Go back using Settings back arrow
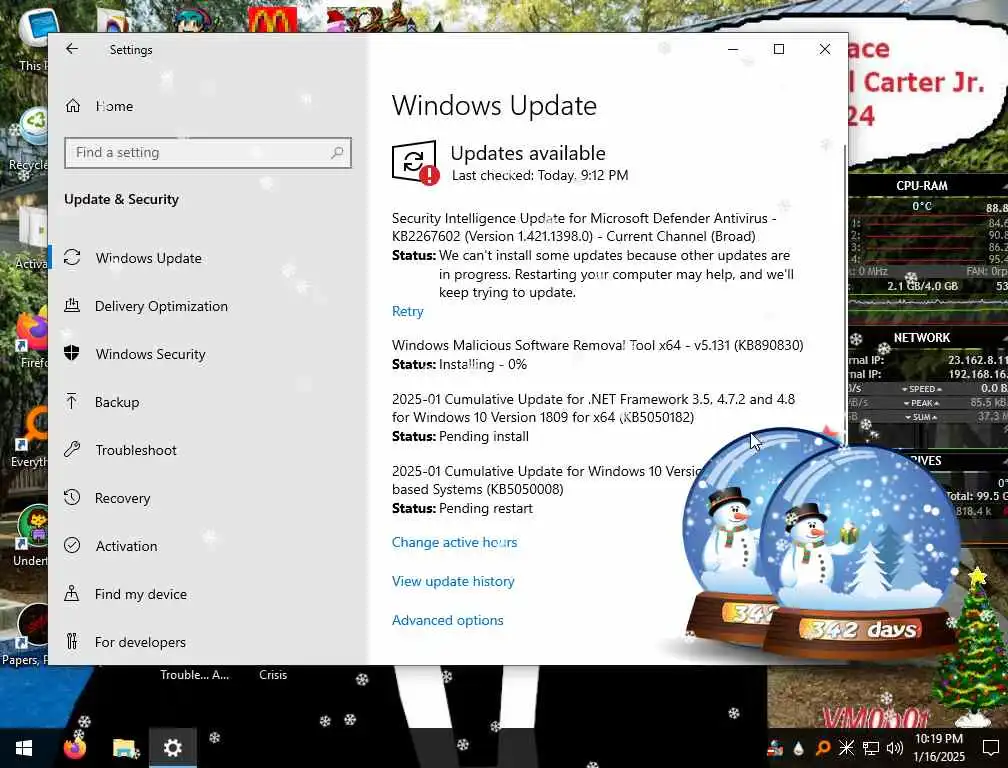Image resolution: width=1008 pixels, height=768 pixels. [72, 49]
